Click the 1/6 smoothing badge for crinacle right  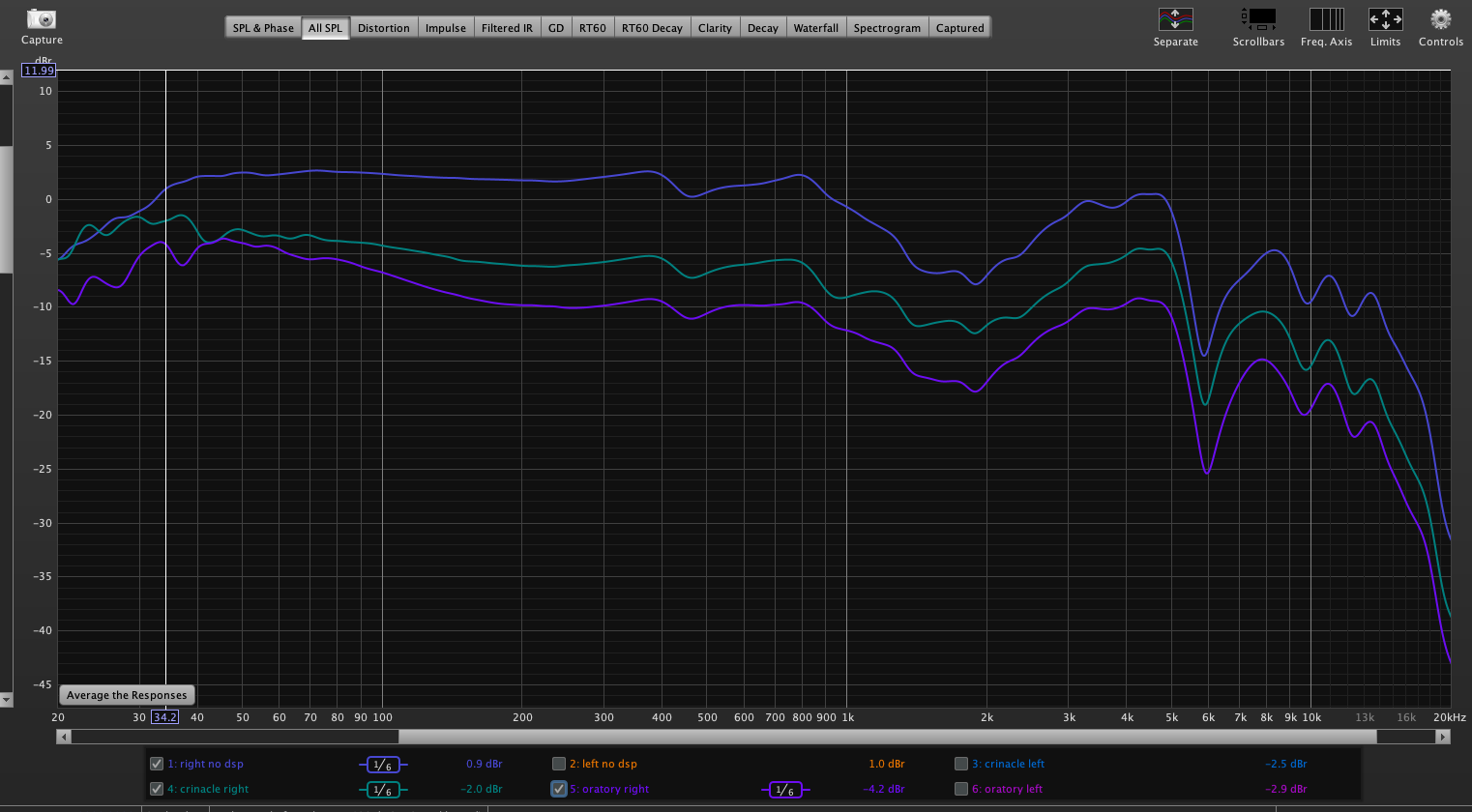pos(383,790)
